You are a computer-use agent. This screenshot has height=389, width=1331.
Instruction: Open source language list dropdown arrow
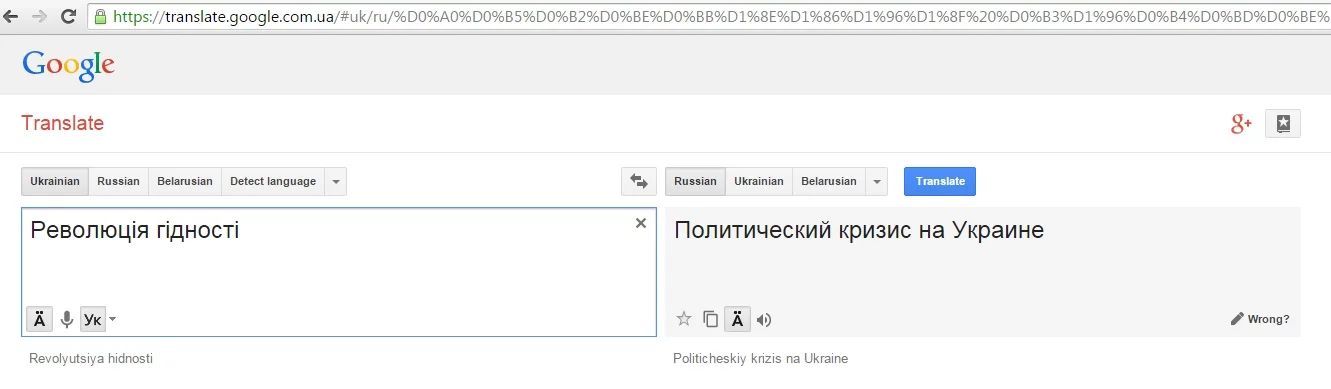[336, 181]
